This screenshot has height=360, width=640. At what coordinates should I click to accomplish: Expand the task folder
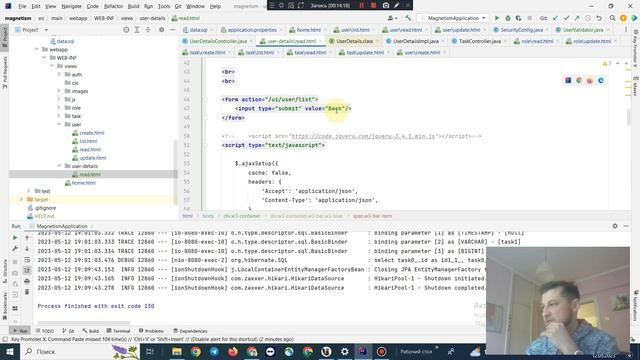coord(59,116)
